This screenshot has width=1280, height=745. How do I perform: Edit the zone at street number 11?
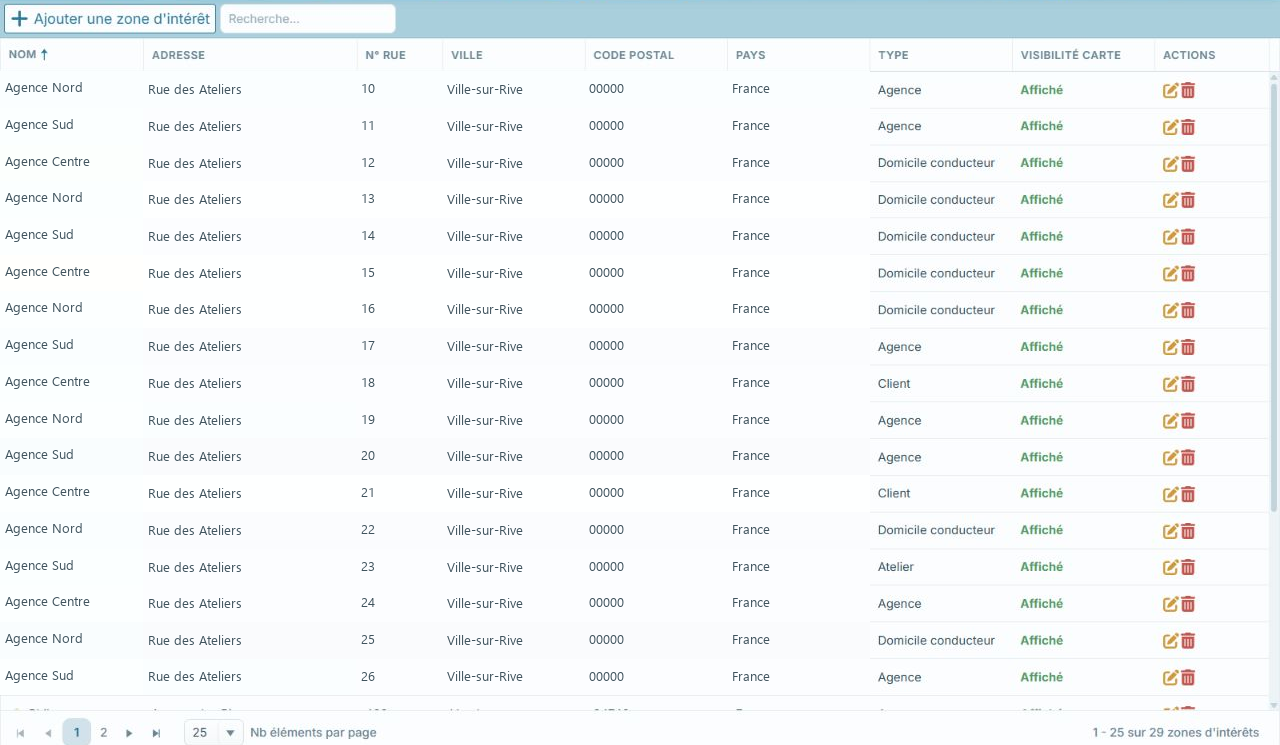1170,127
